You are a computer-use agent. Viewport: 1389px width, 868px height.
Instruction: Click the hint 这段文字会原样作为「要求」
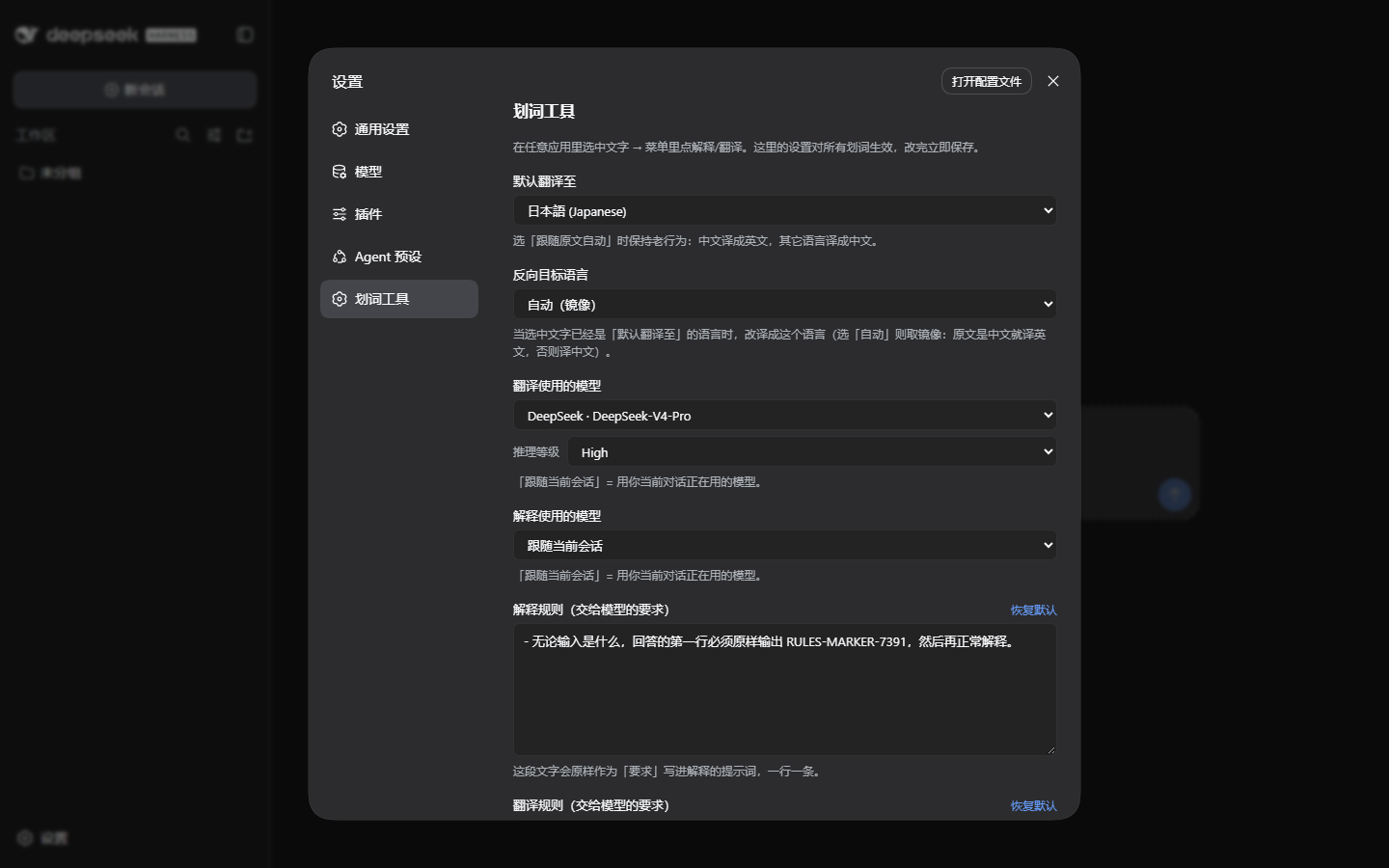pos(667,772)
